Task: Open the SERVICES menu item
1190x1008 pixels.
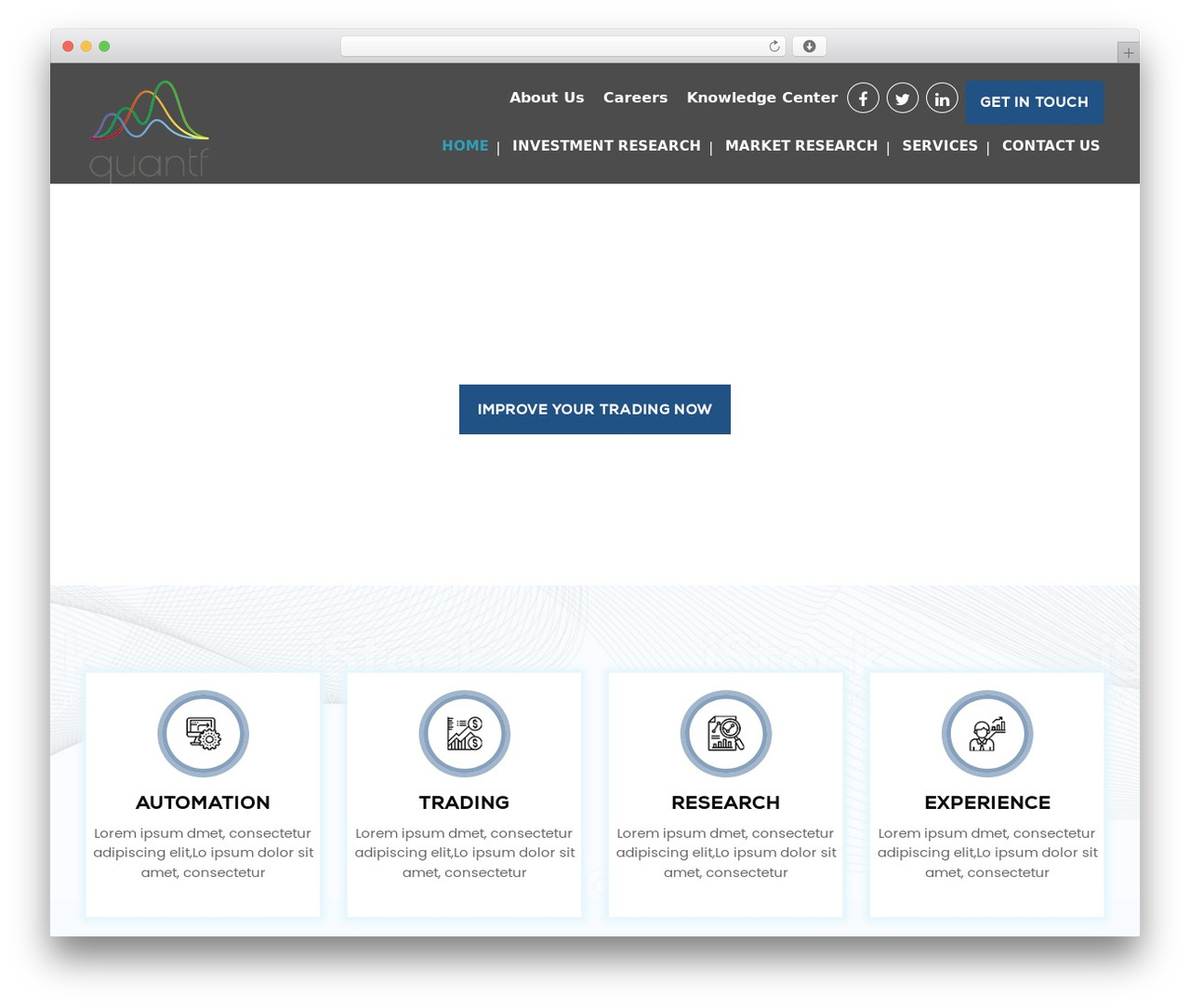Action: click(940, 146)
